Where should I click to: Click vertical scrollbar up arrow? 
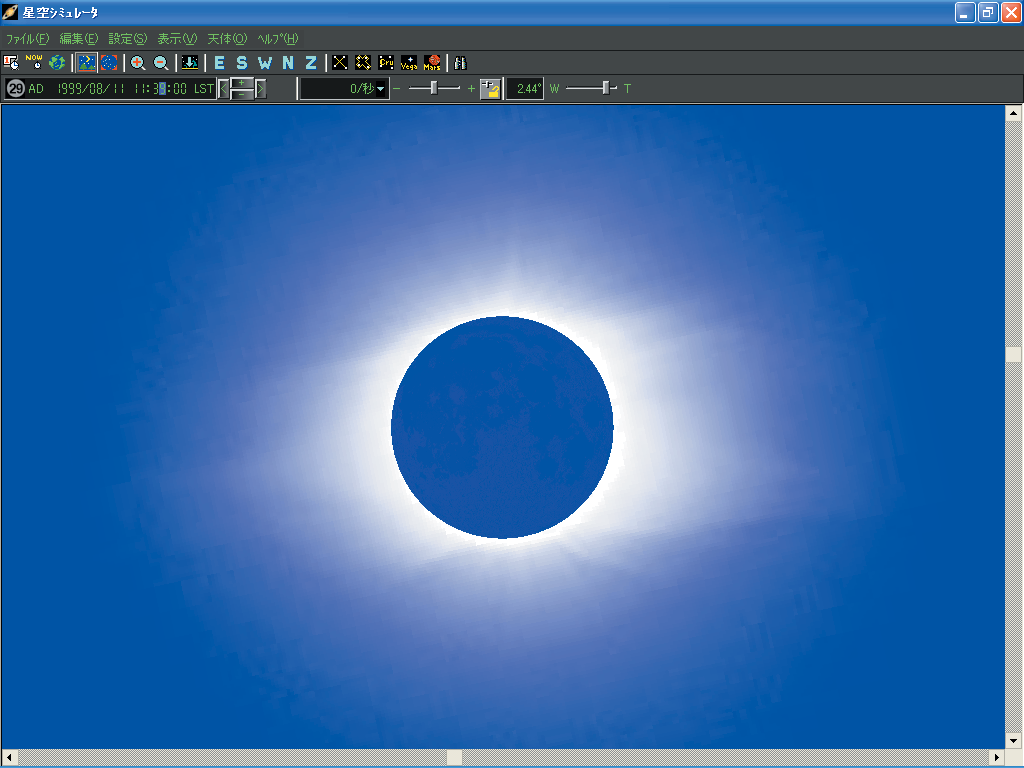pyautogui.click(x=1014, y=113)
